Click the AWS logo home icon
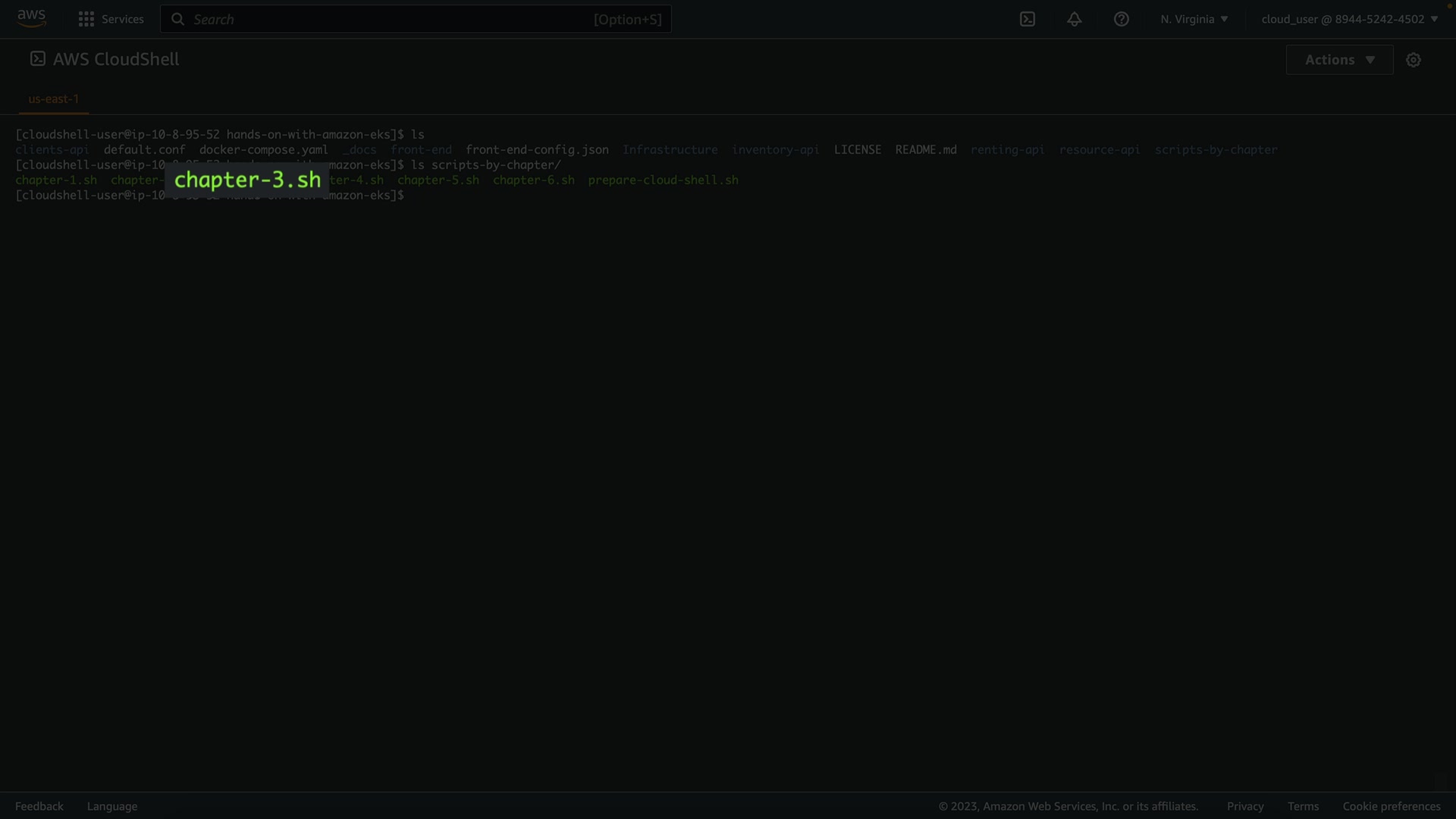Screen dimensions: 1456x819 (x=31, y=18)
